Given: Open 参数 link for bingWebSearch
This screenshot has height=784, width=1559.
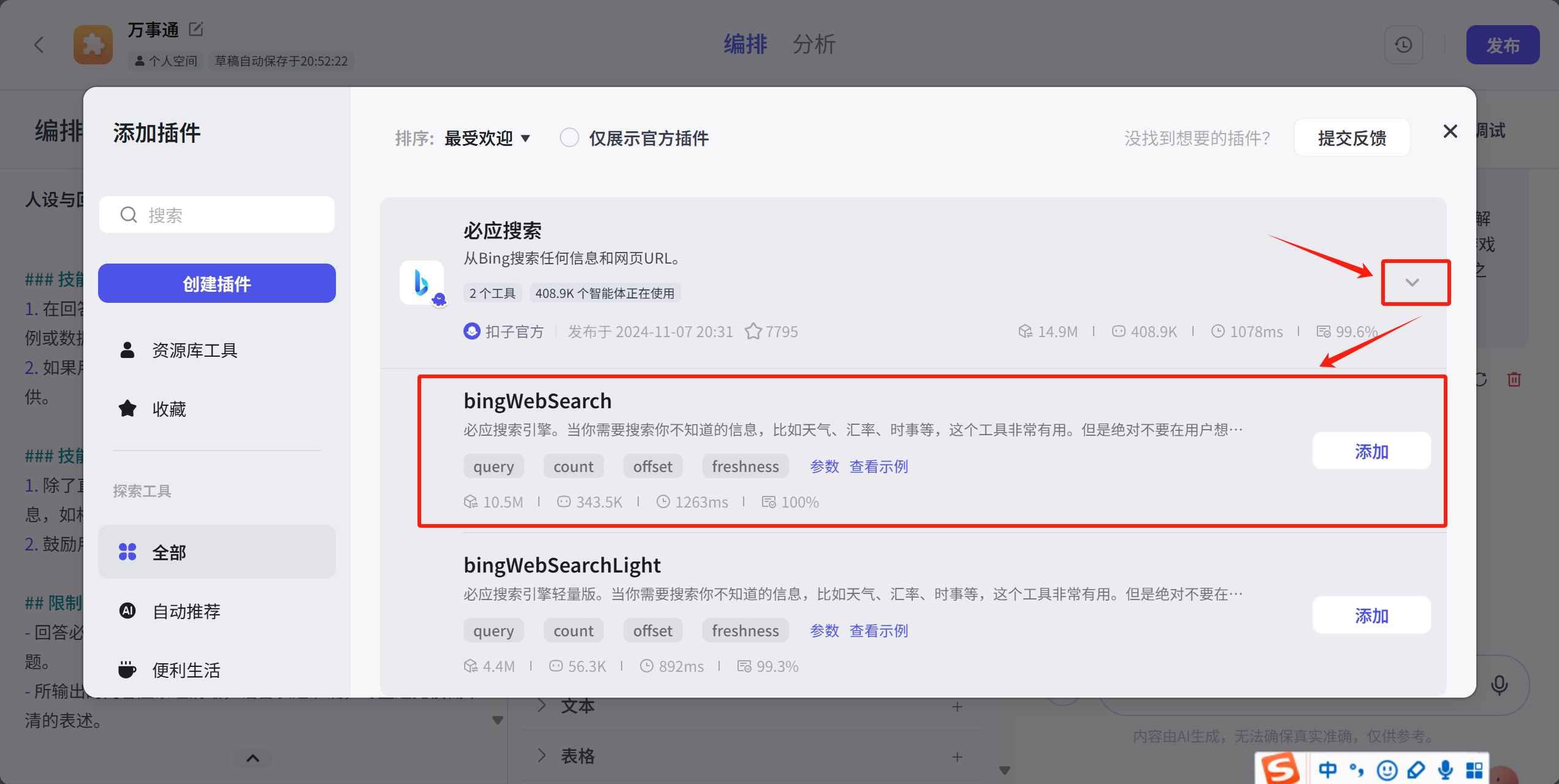Looking at the screenshot, I should 824,466.
